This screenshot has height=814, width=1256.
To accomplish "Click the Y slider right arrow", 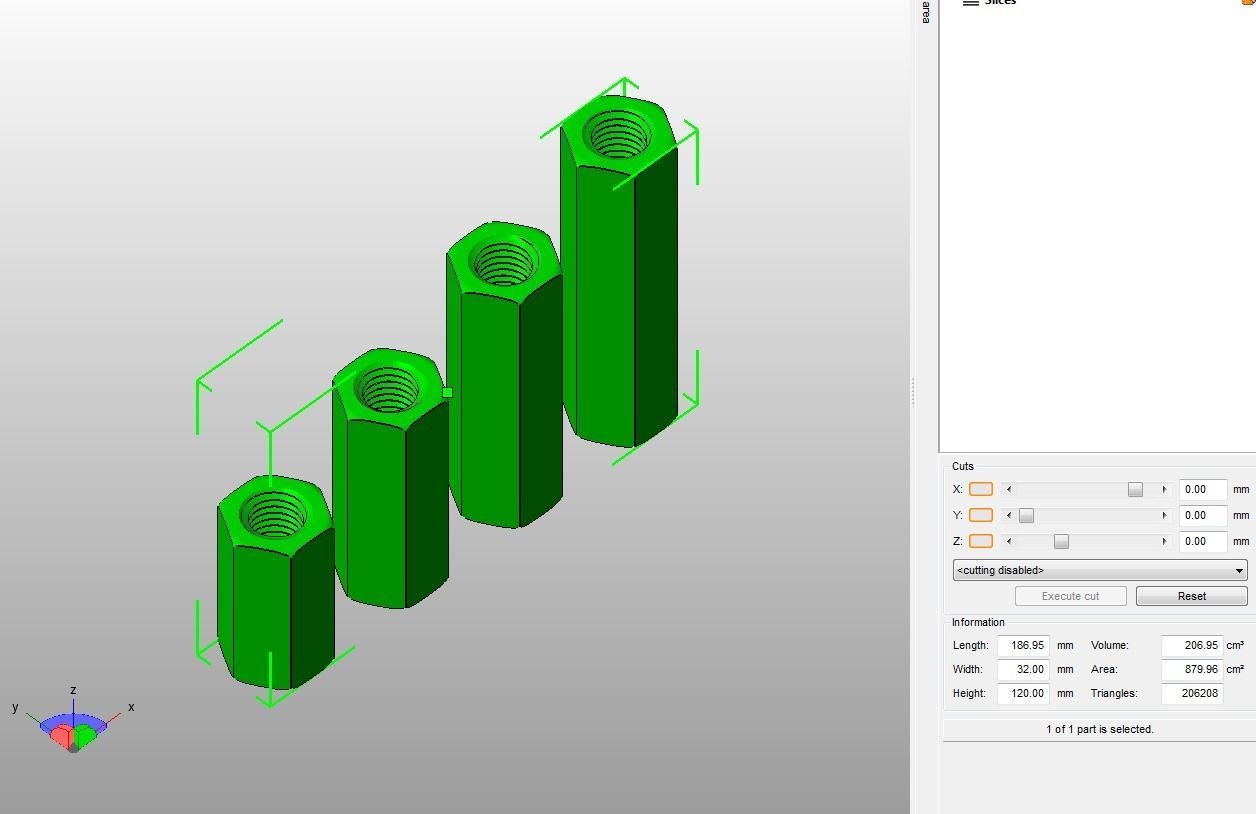I will coord(1164,515).
